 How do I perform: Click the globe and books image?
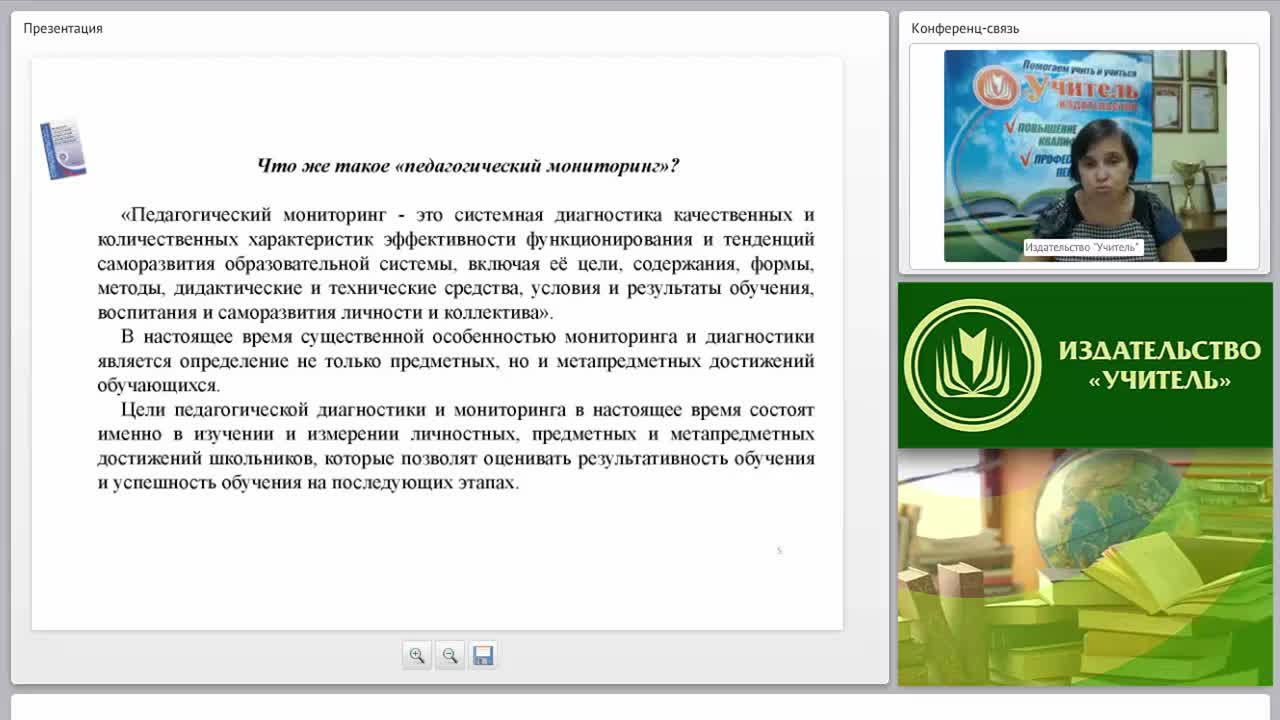(x=1085, y=568)
